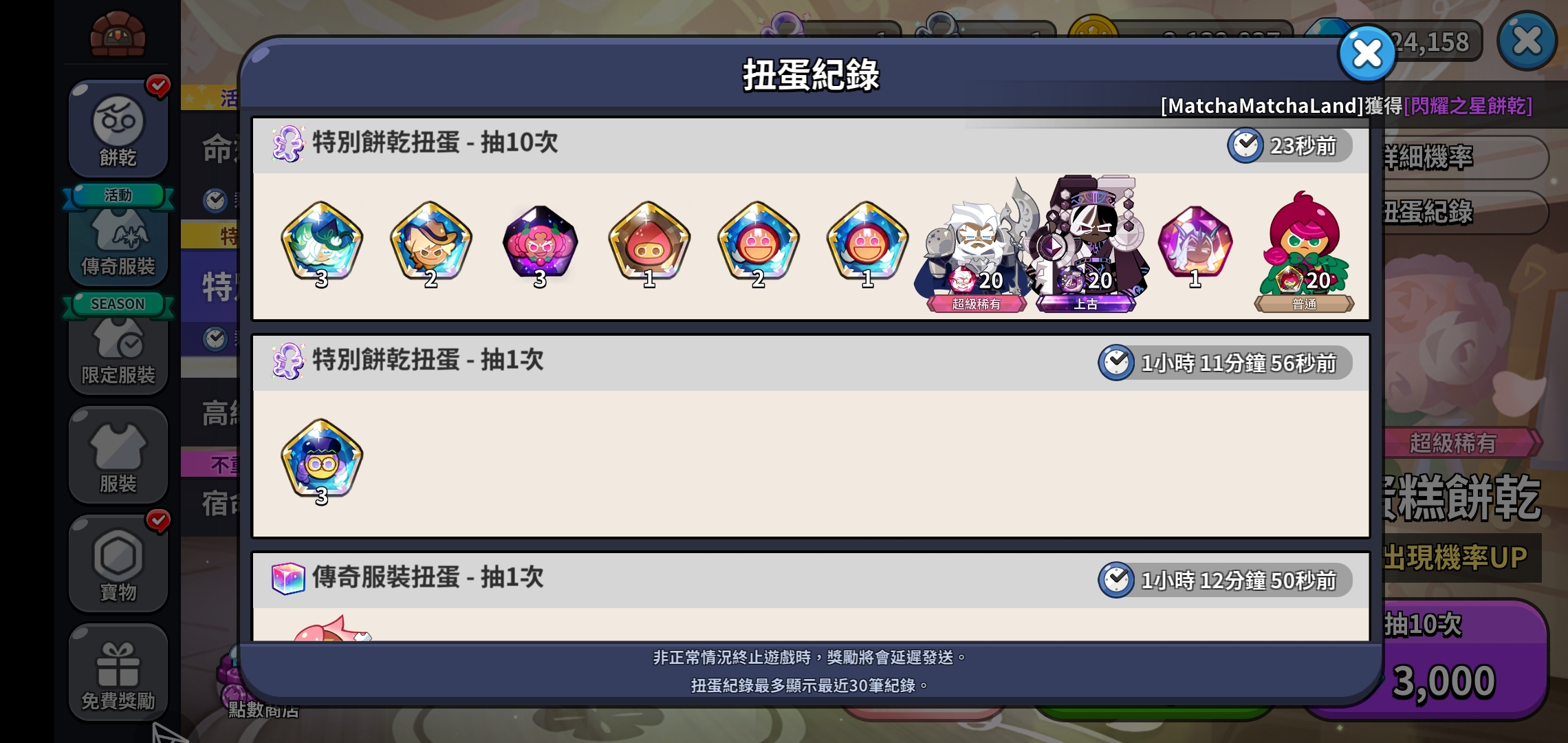Open the 餅乾 cookies sidebar tab
This screenshot has height=743, width=1568.
pyautogui.click(x=118, y=129)
